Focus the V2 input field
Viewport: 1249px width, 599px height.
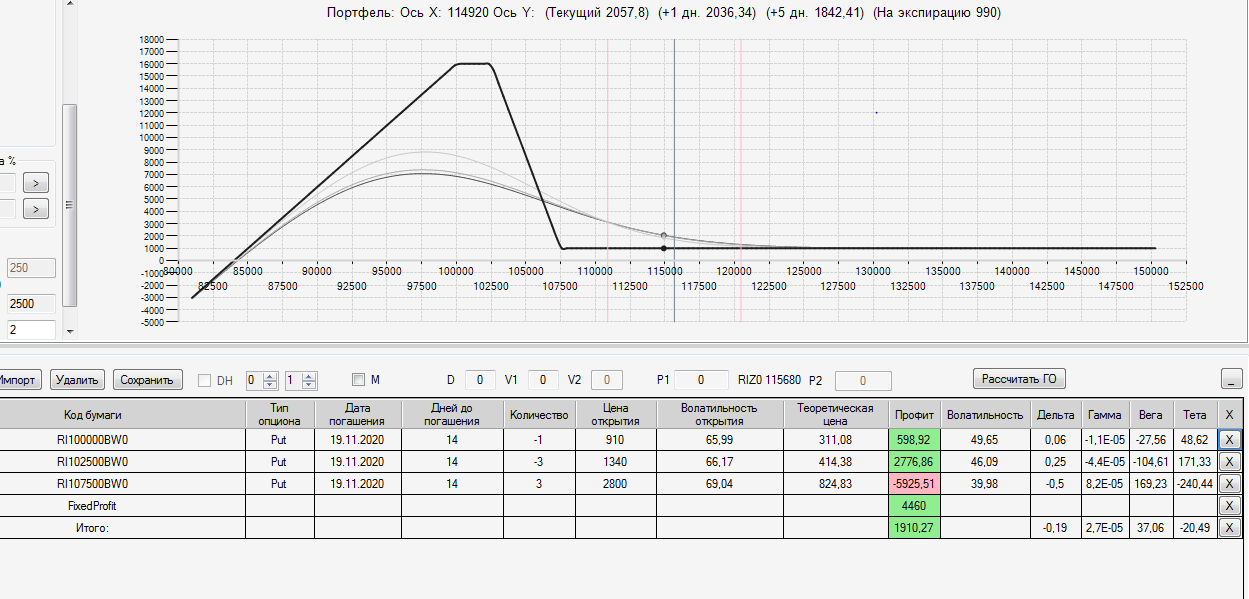pyautogui.click(x=607, y=380)
